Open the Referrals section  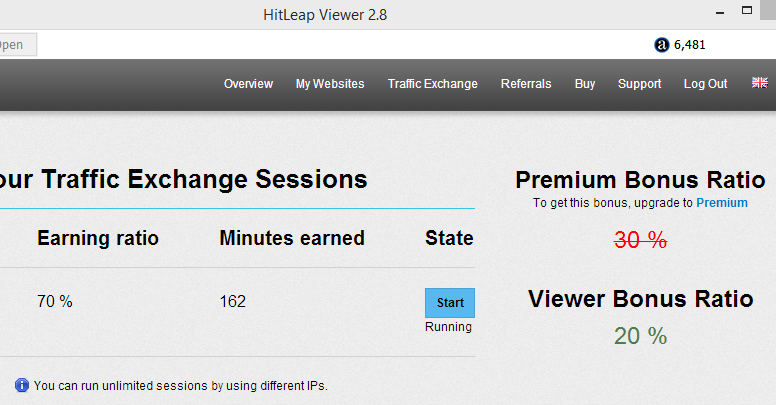point(526,84)
